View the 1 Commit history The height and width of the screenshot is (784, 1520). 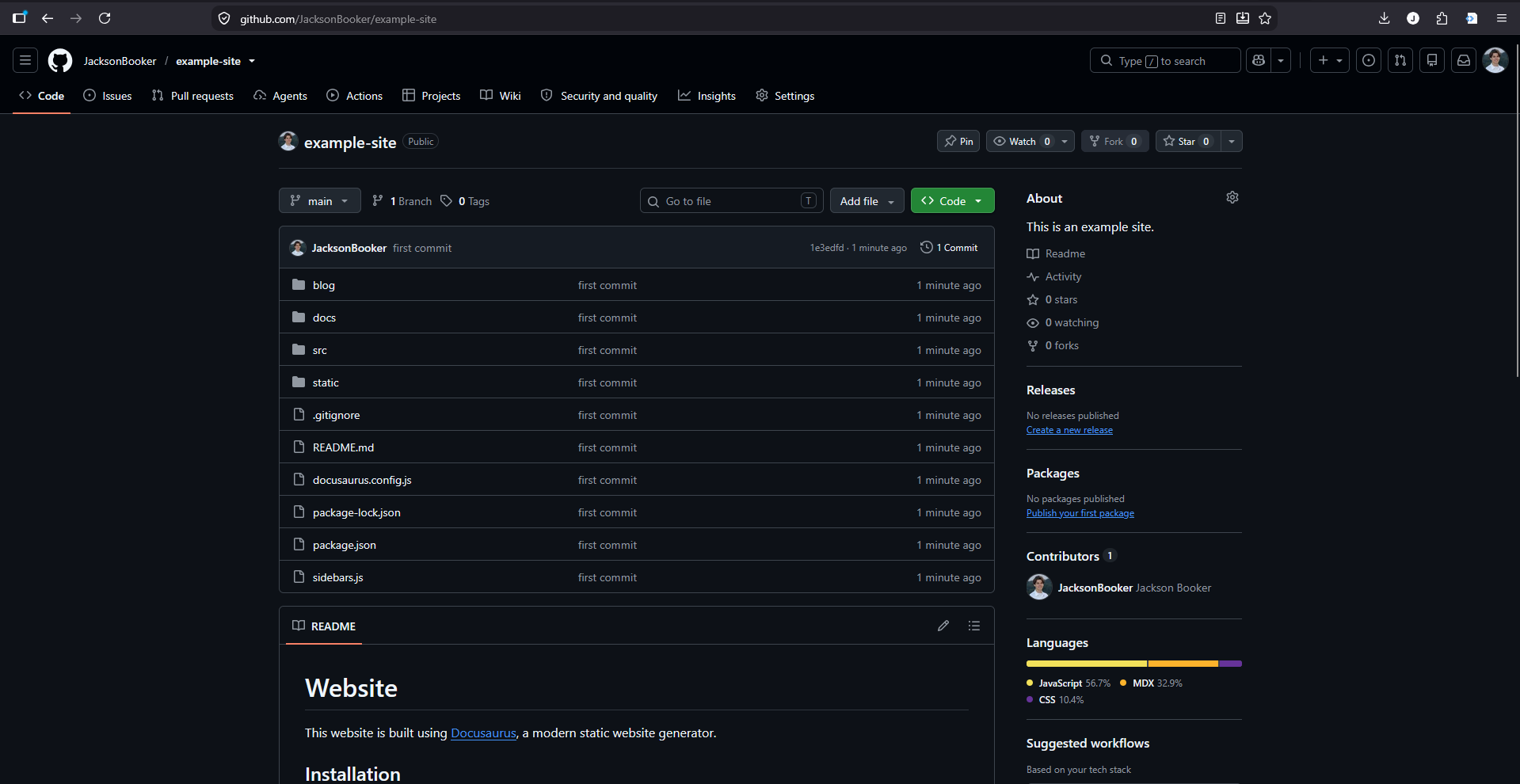(949, 248)
